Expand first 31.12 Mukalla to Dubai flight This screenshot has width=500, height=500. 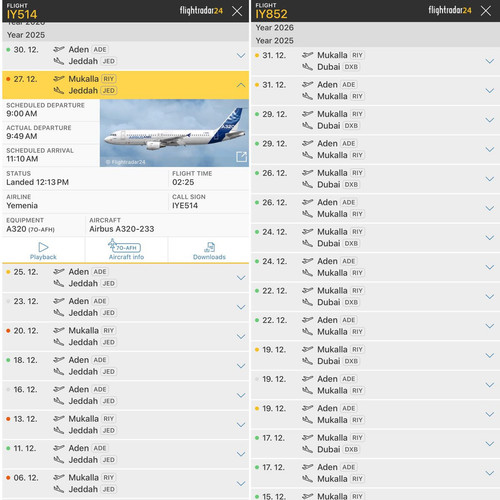pos(490,61)
